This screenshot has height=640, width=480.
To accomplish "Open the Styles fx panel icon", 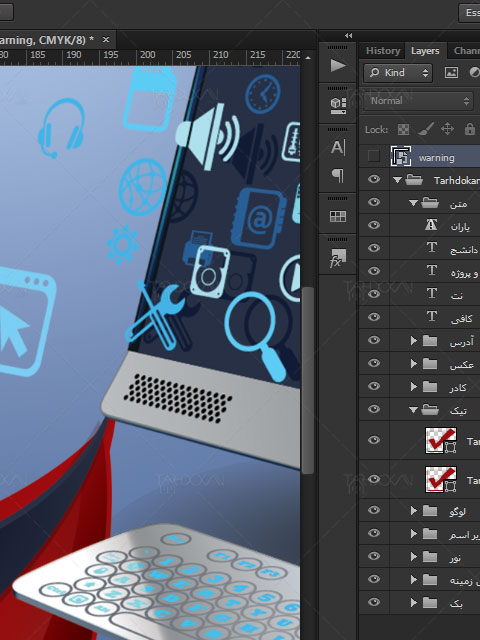I will tap(338, 258).
